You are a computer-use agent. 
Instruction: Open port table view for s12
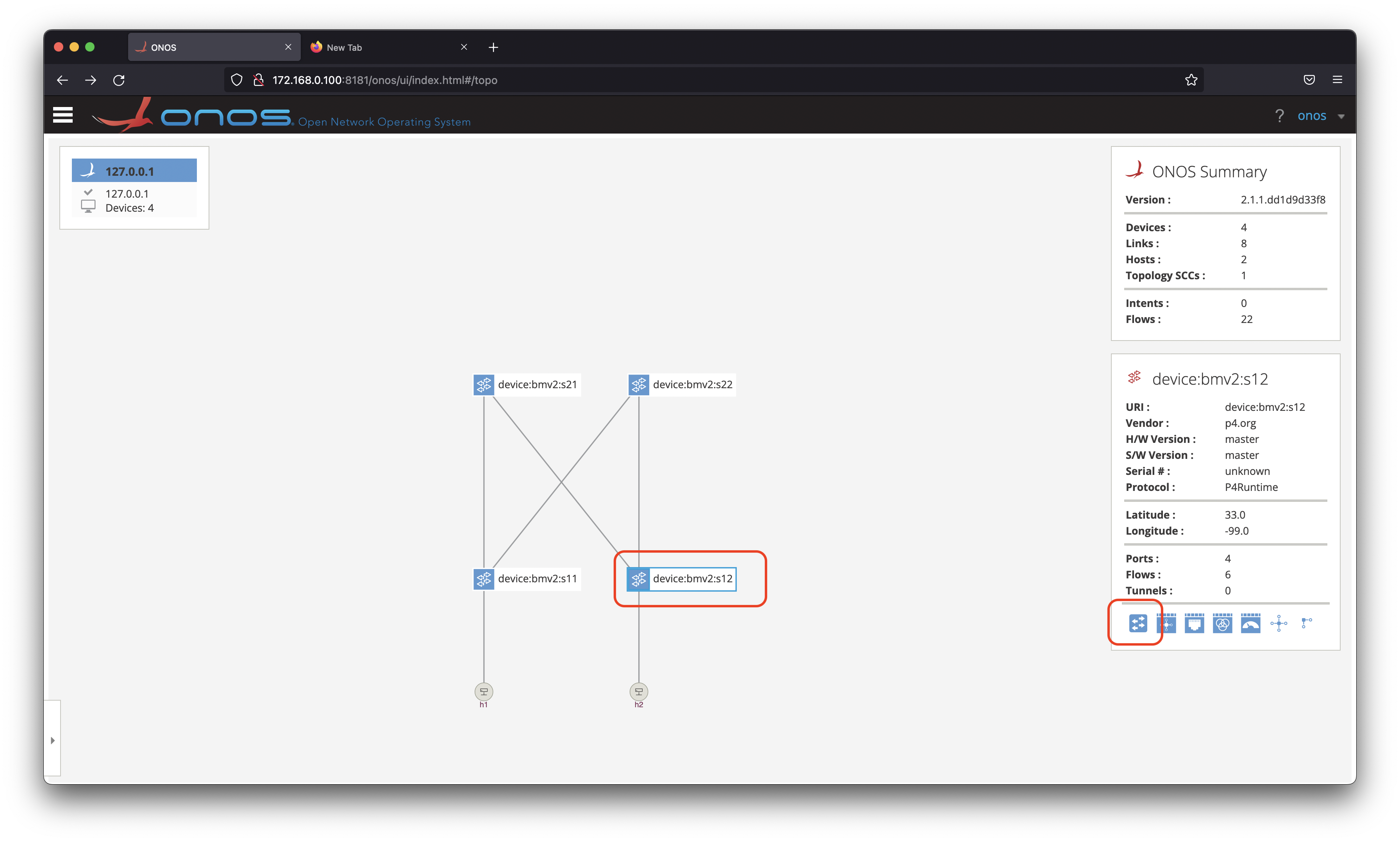point(1194,623)
